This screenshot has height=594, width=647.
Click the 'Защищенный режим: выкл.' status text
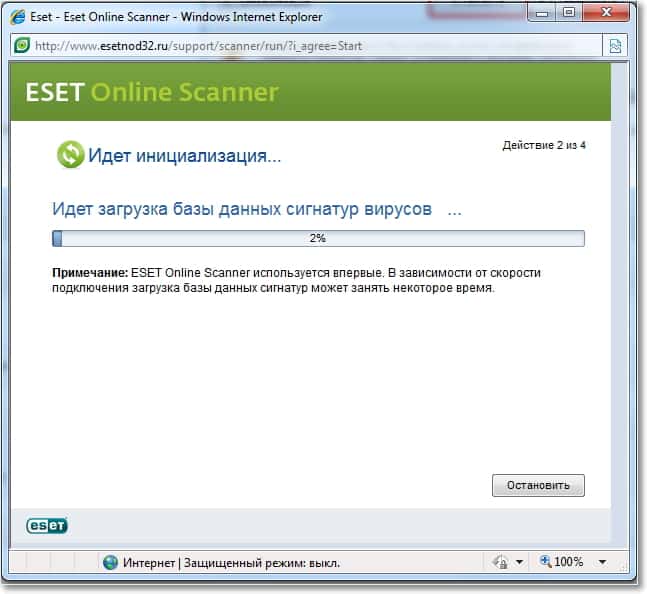pos(262,563)
